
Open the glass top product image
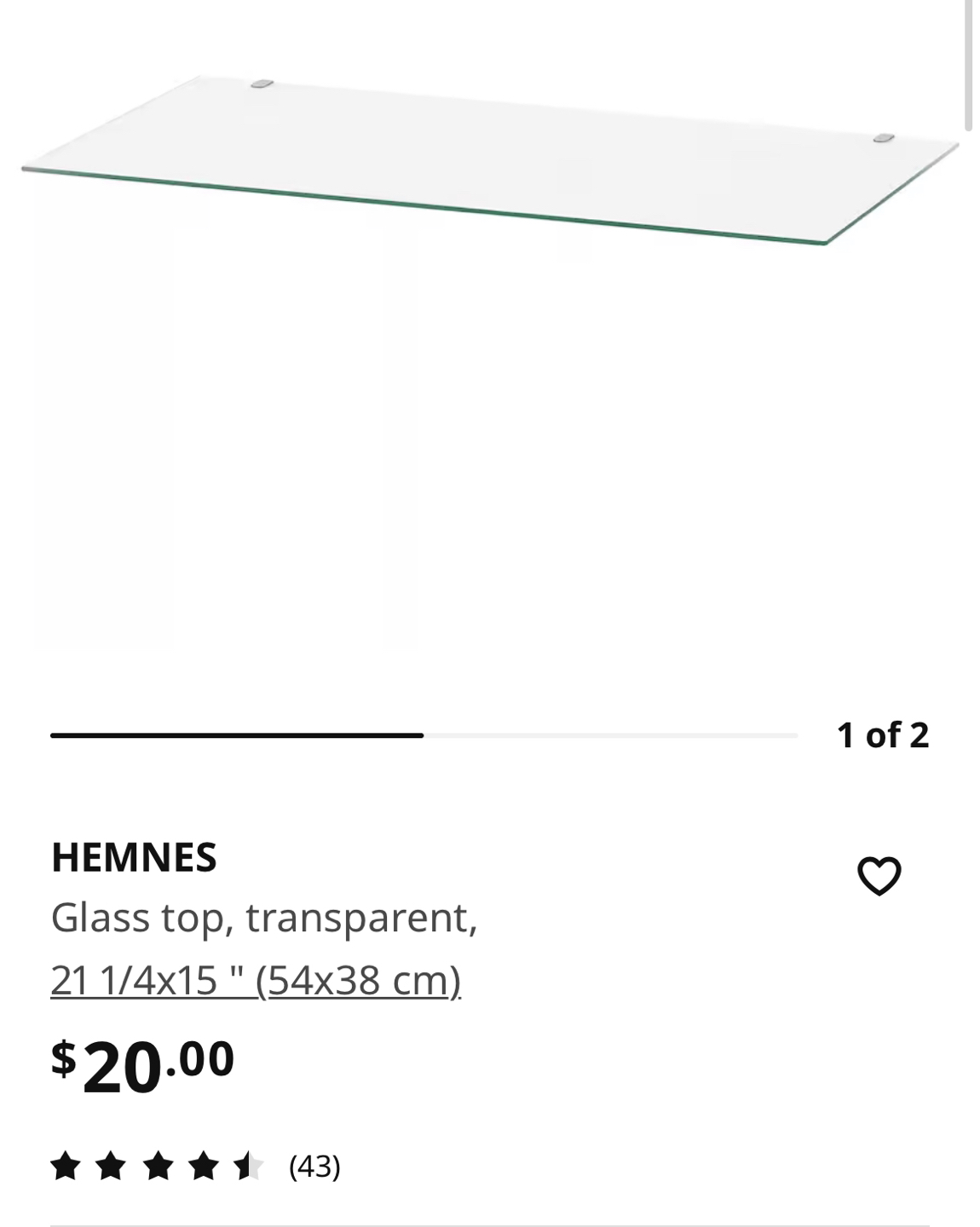pyautogui.click(x=490, y=160)
